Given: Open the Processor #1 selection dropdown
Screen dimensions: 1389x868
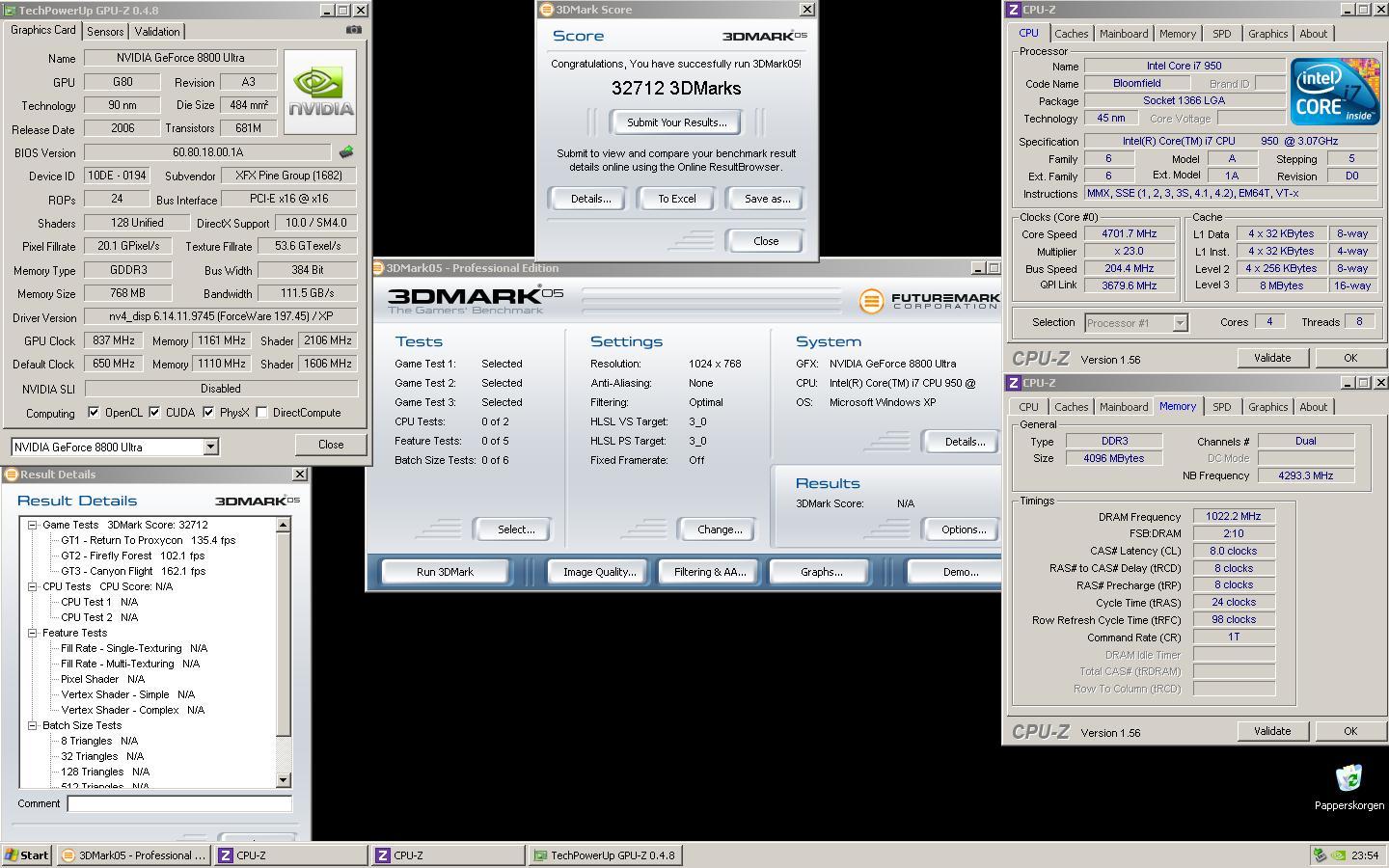Looking at the screenshot, I should [x=1180, y=323].
